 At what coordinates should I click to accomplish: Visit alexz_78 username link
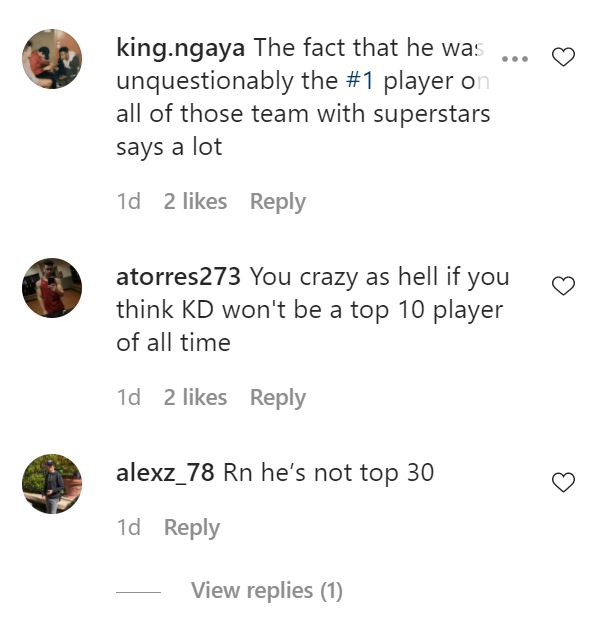(165, 473)
